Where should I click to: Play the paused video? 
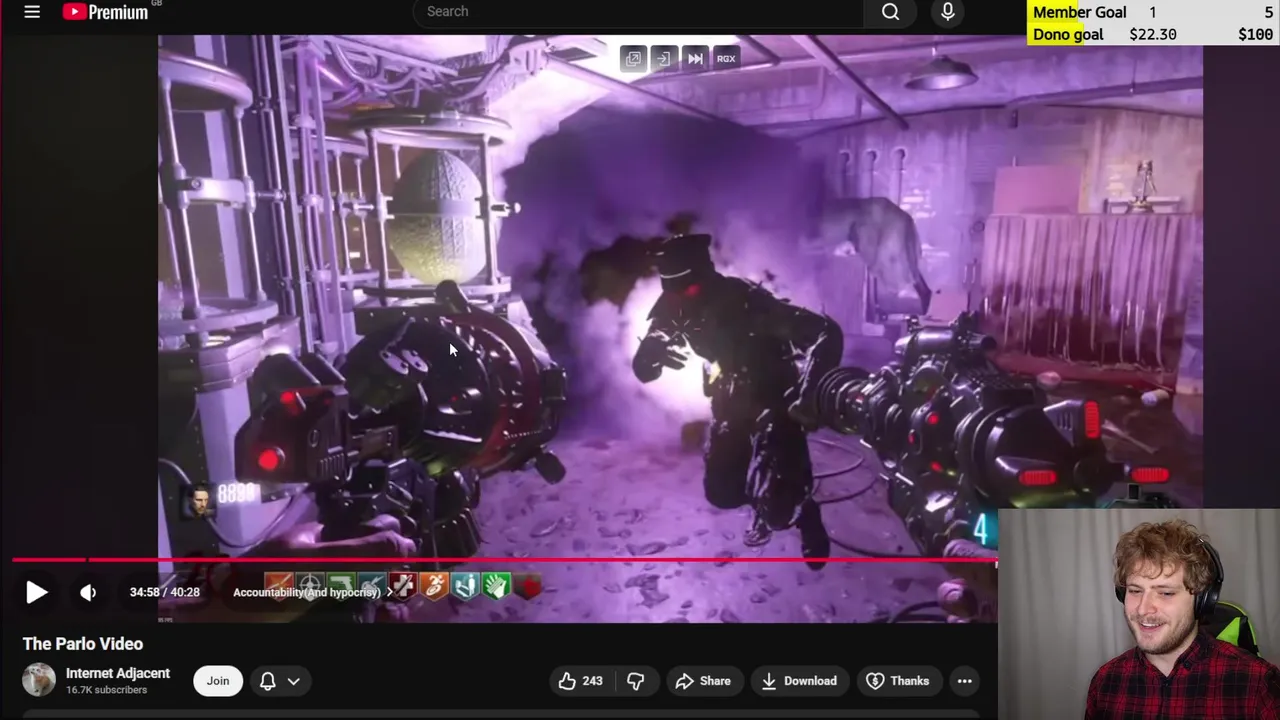[x=36, y=592]
